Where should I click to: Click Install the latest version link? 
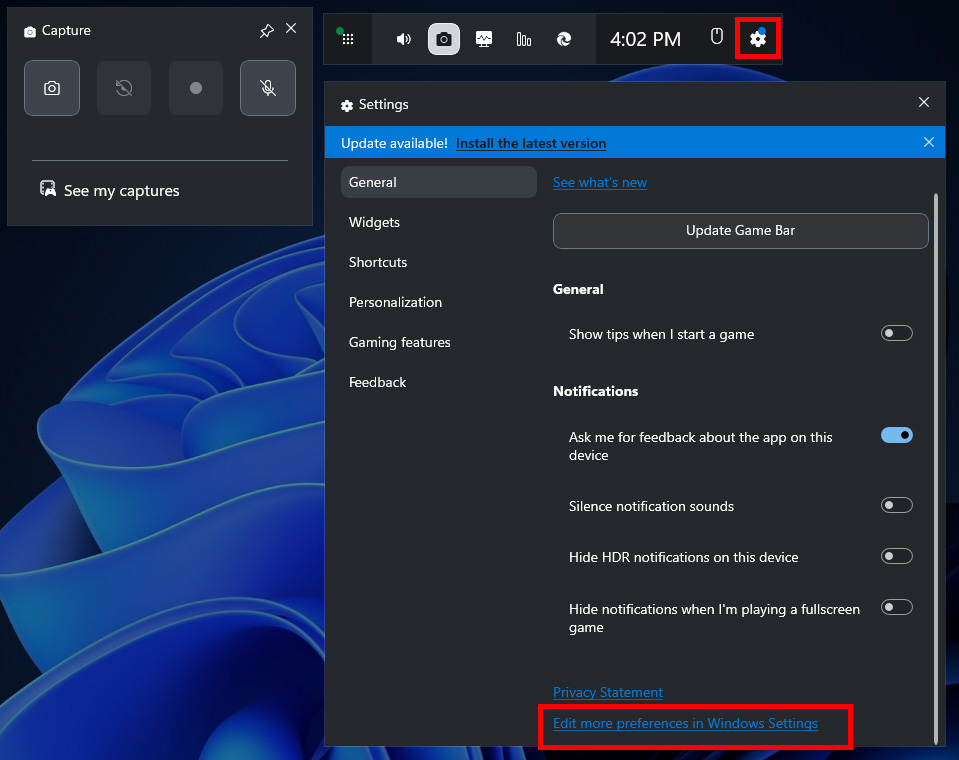pos(531,143)
